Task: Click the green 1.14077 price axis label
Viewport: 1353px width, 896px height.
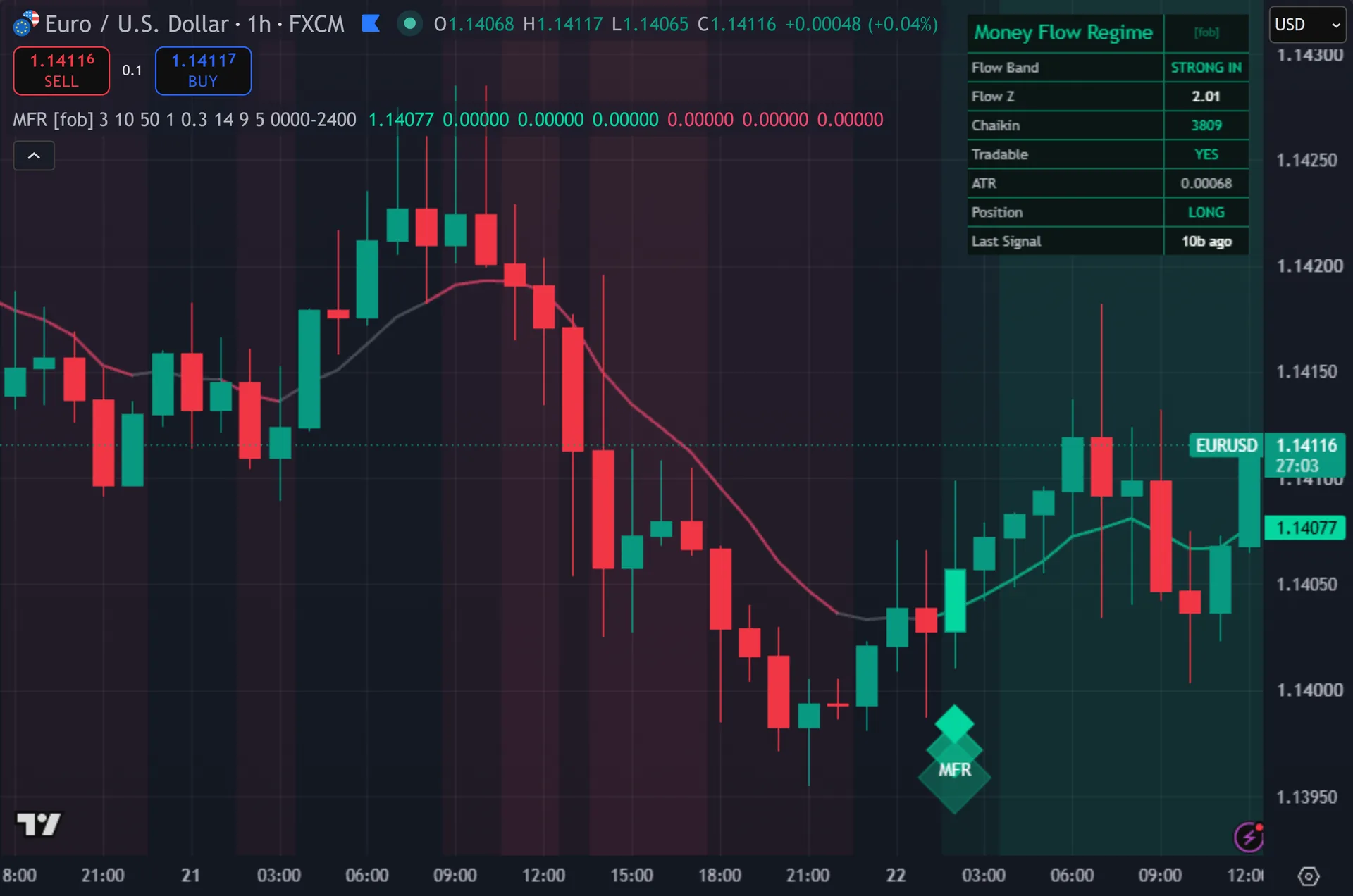Action: (x=1306, y=528)
